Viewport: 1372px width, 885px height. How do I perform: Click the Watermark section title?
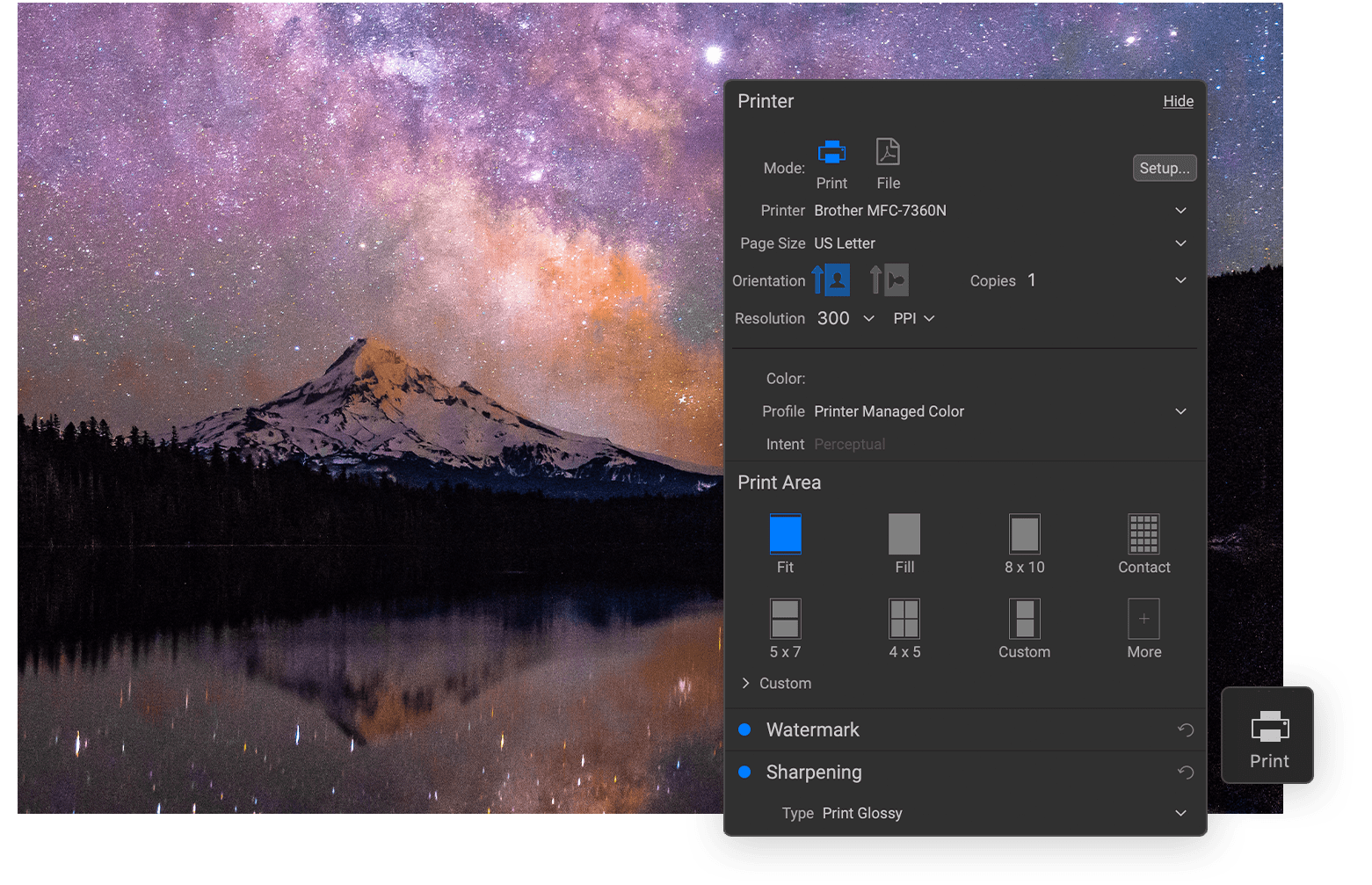pyautogui.click(x=812, y=729)
